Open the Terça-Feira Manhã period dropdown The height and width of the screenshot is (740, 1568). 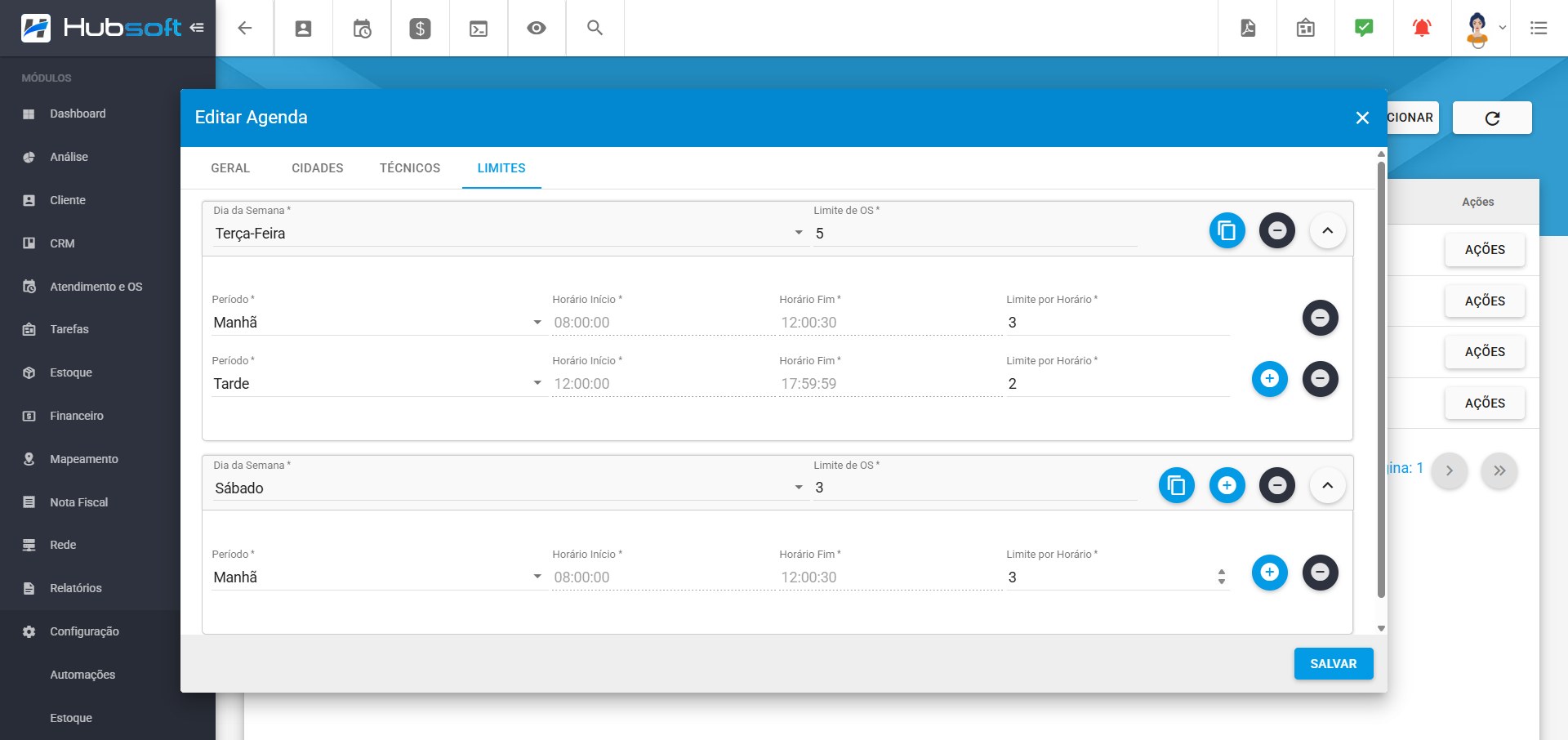(x=378, y=323)
